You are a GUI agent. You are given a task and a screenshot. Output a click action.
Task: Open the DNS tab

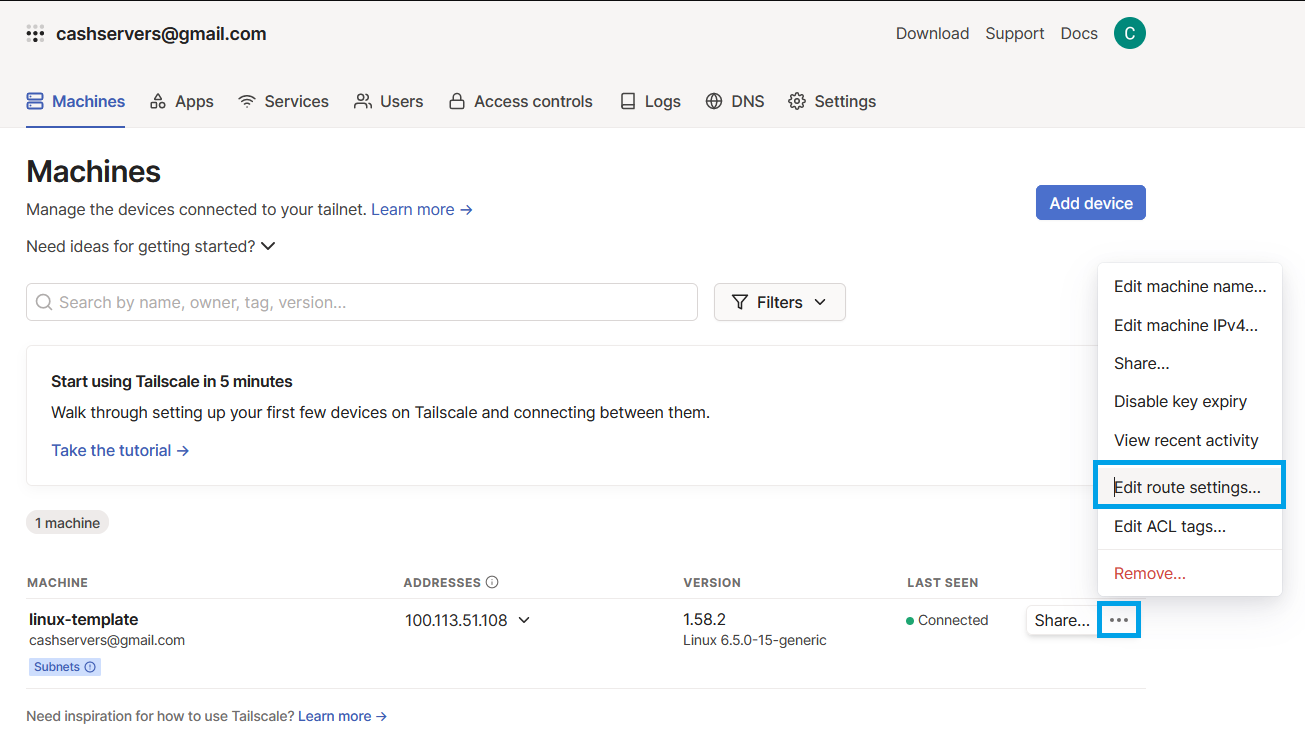tap(734, 101)
